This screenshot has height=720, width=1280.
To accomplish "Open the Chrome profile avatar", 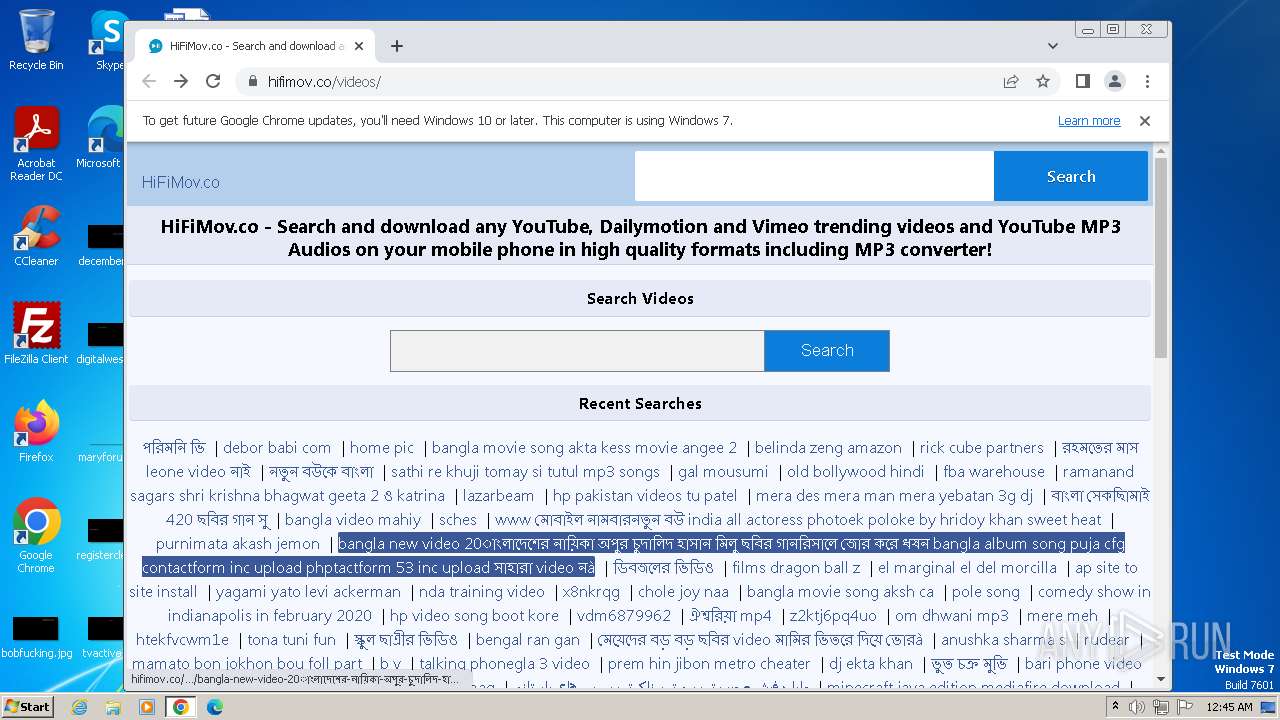I will [x=1115, y=81].
